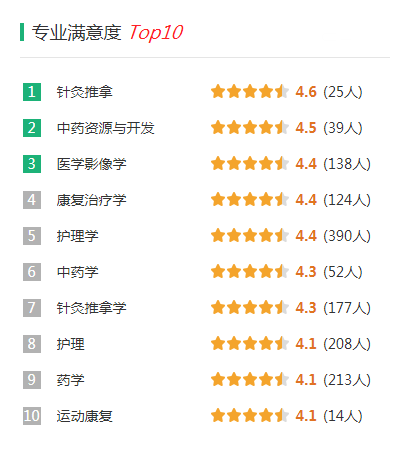Viewport: 406px width, 460px height.
Task: Choose 针灸推拿学 from the ranking
Action: pos(92,308)
